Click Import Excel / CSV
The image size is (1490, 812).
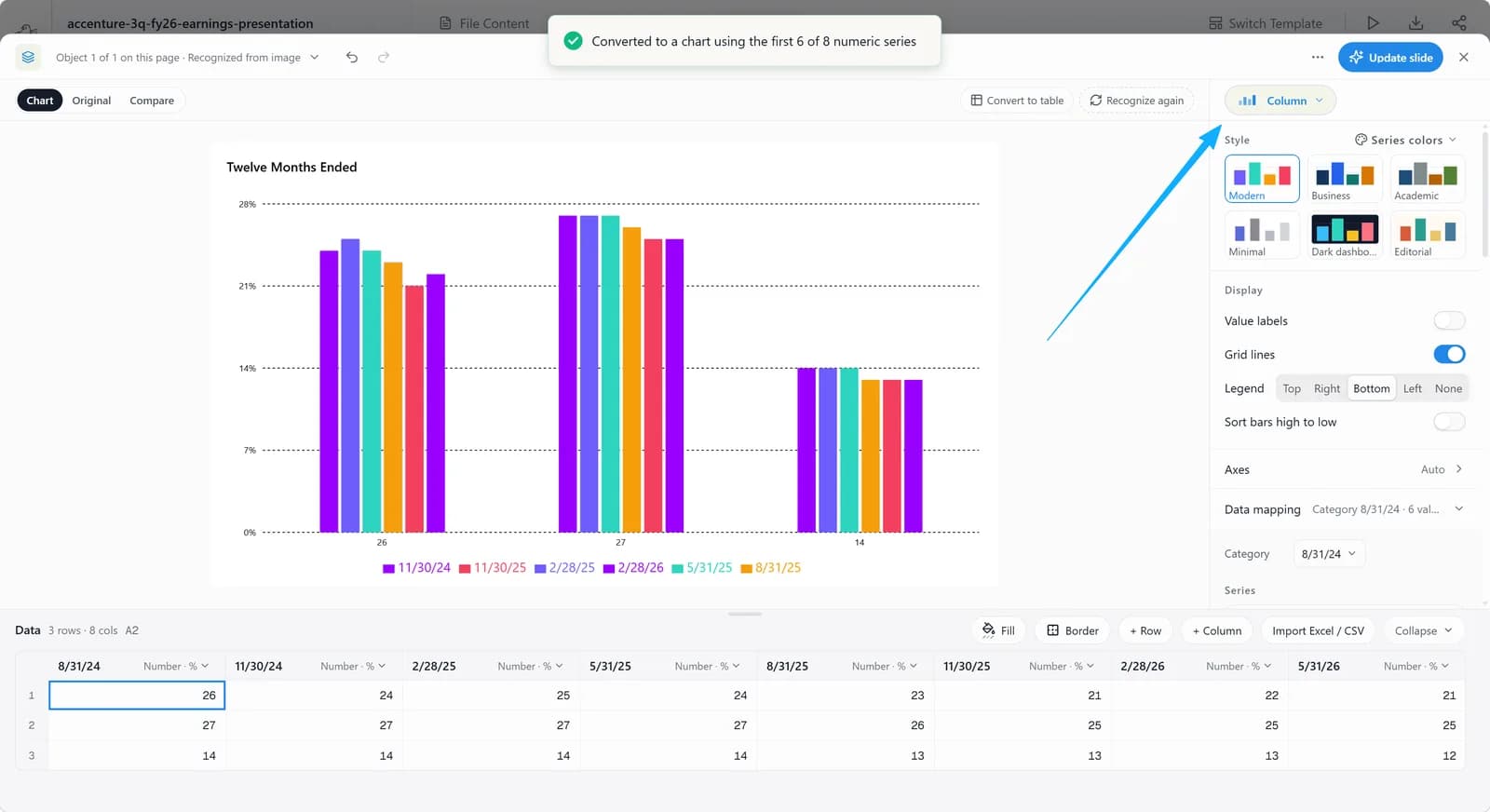click(x=1318, y=630)
